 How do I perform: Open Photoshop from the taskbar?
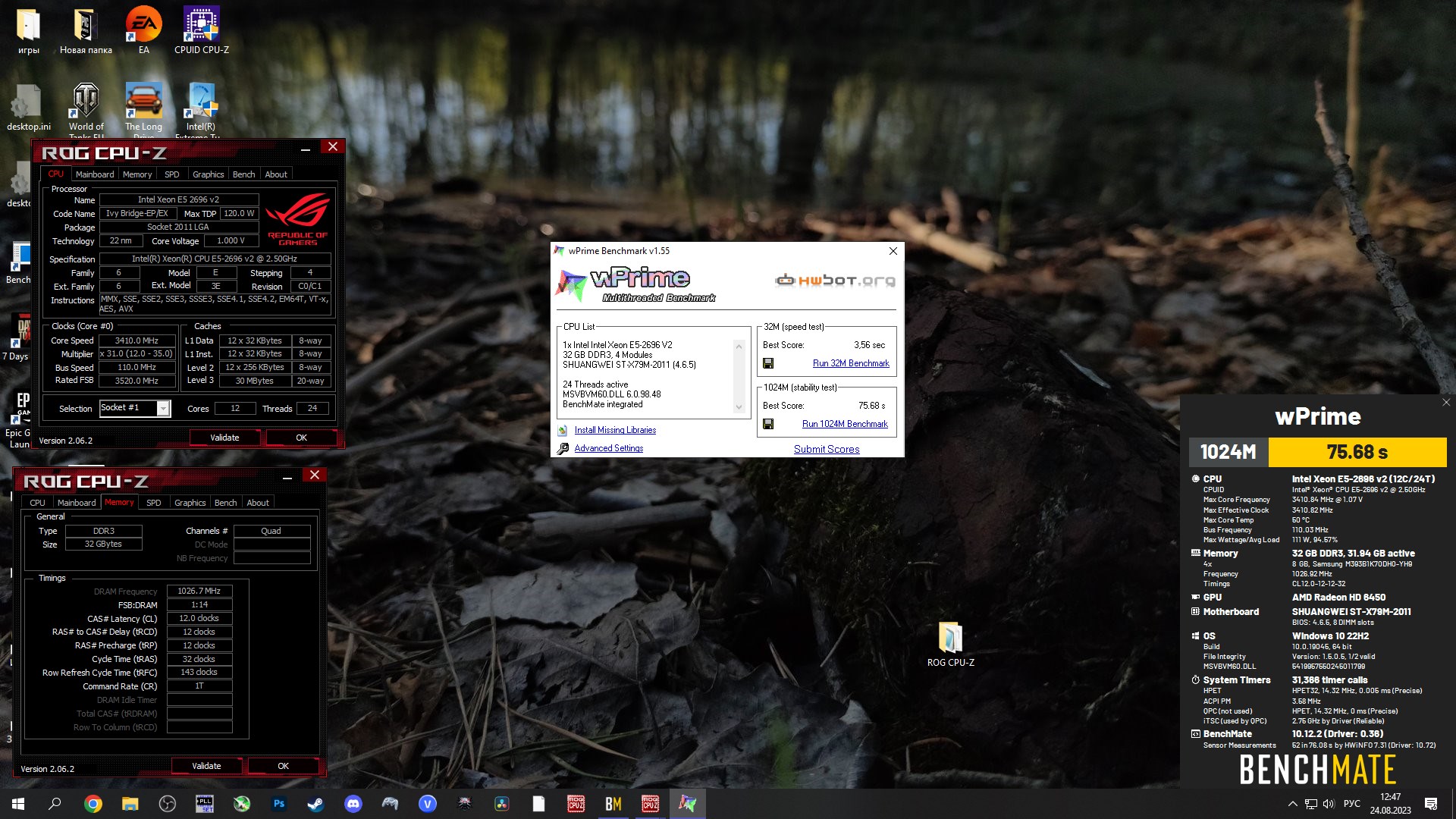[279, 804]
